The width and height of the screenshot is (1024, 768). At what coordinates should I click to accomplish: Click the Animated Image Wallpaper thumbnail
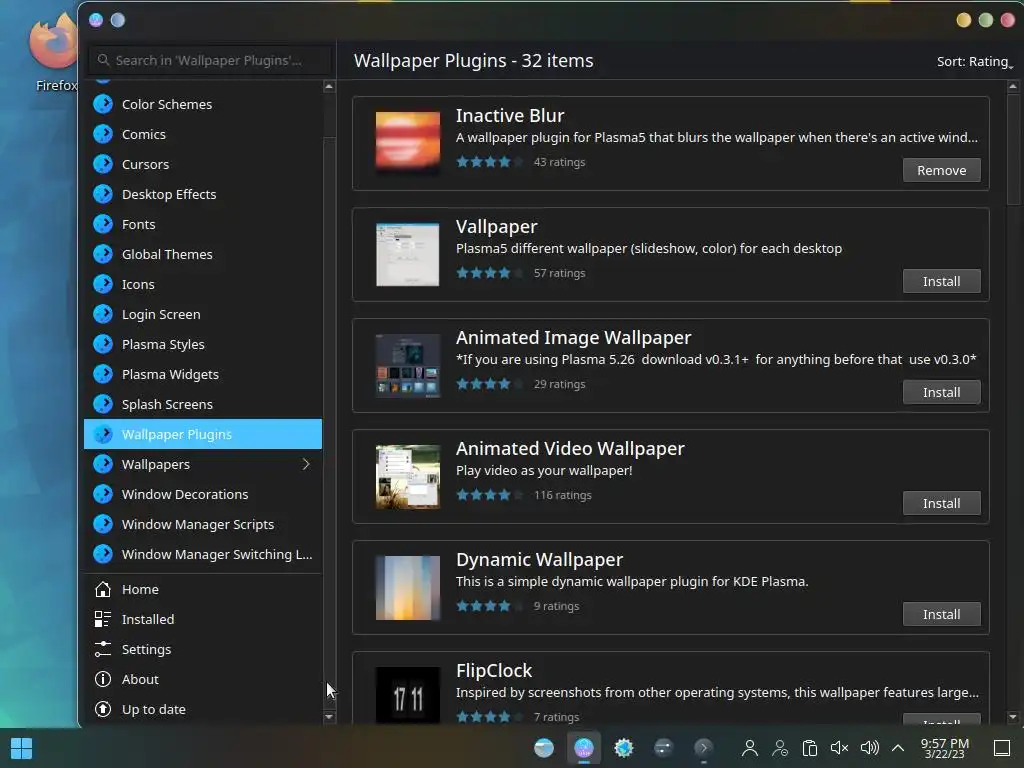tap(408, 366)
